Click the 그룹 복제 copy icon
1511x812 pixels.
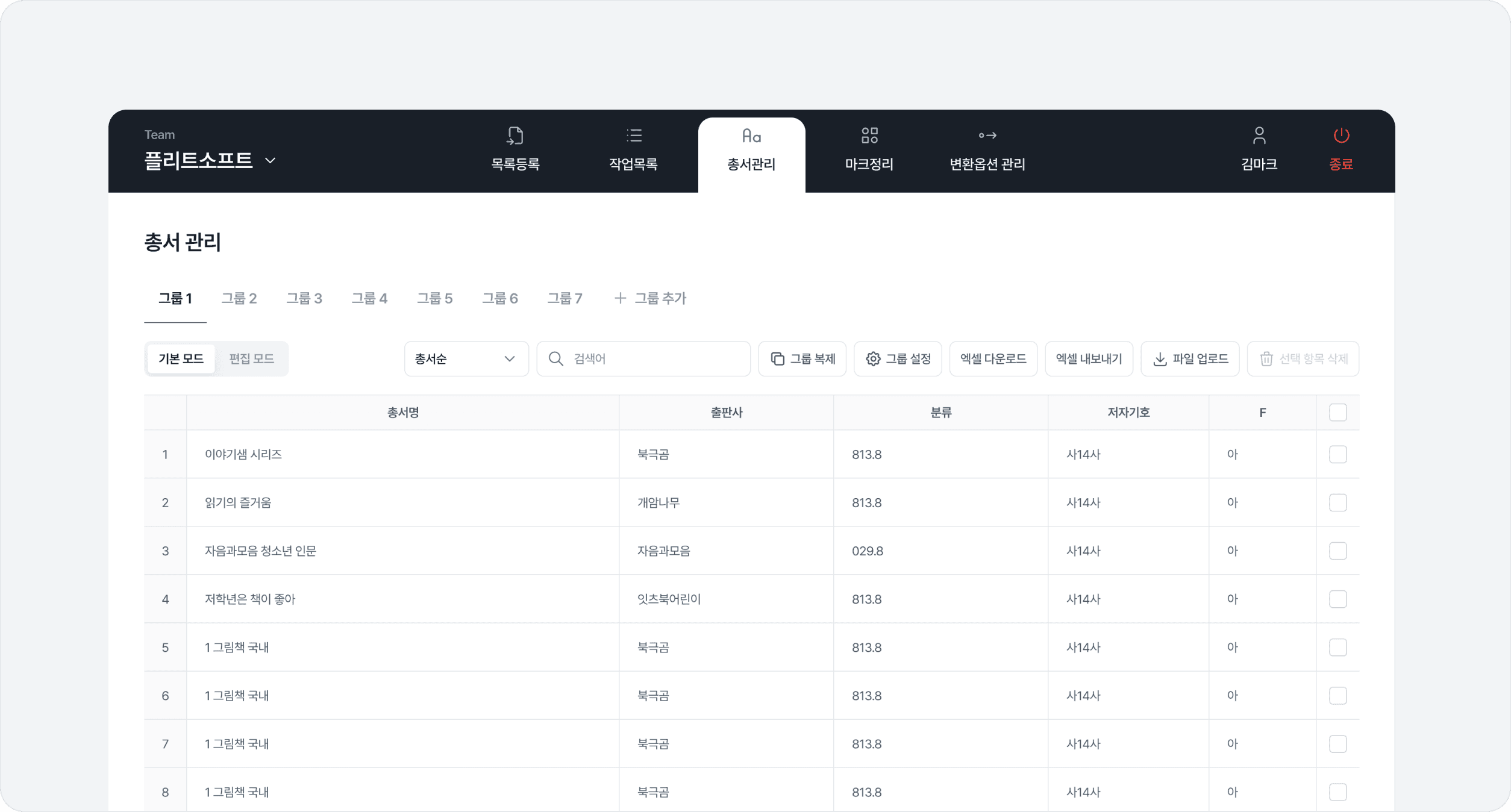(x=777, y=359)
